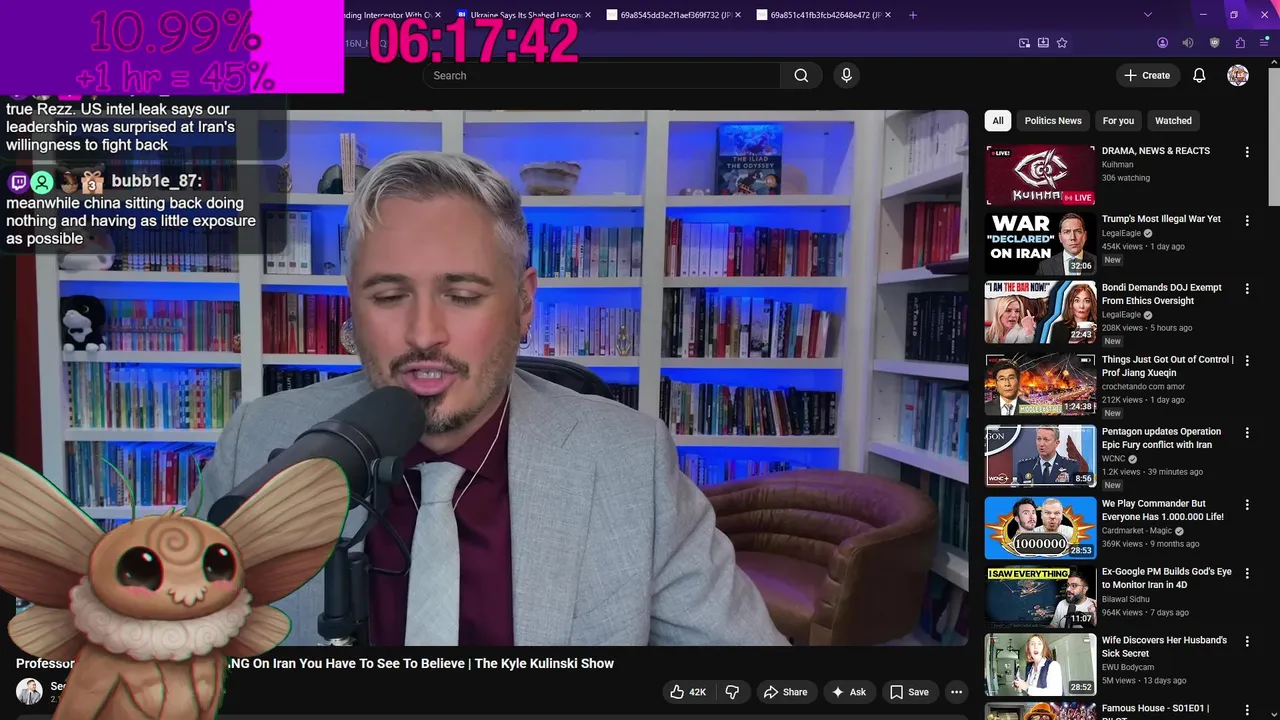This screenshot has width=1280, height=720.
Task: Open the channel avatar below the video
Action: pos(29,691)
